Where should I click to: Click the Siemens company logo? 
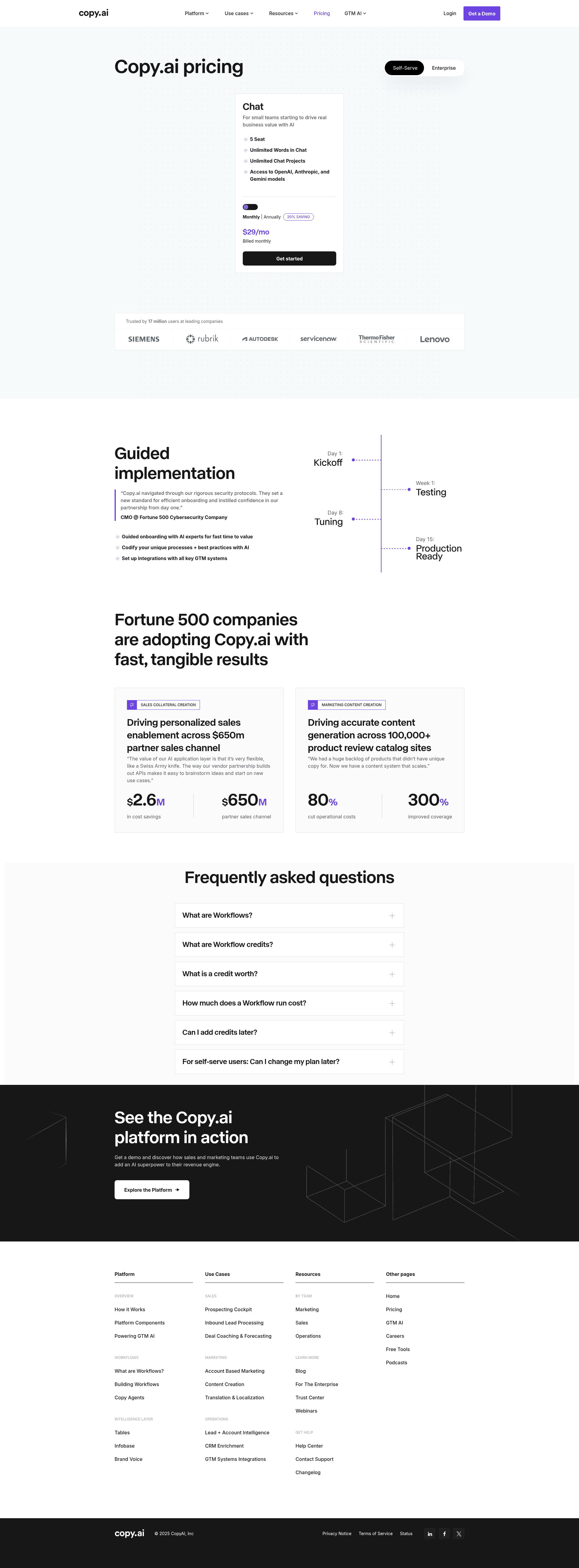[144, 339]
